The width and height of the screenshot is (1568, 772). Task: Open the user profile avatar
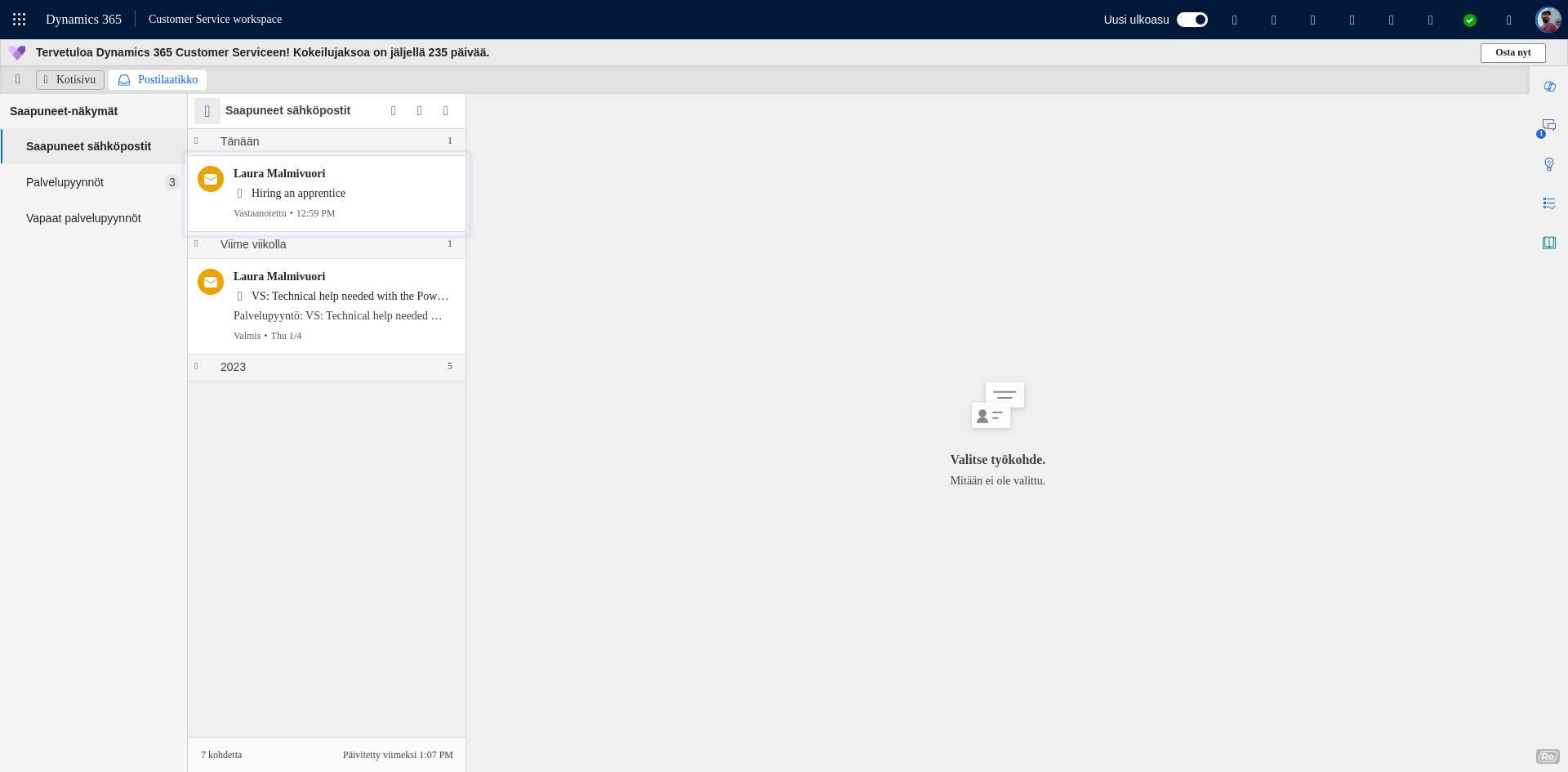1548,20
